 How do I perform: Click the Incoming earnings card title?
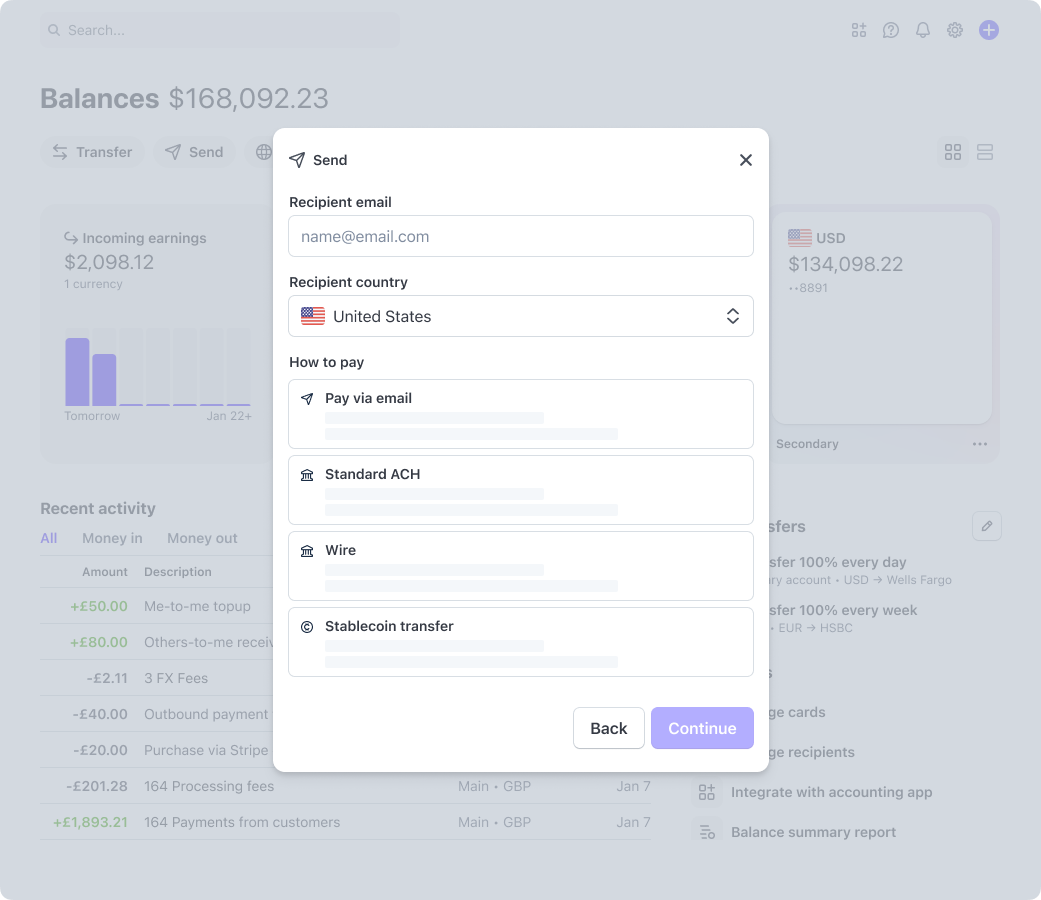(144, 238)
